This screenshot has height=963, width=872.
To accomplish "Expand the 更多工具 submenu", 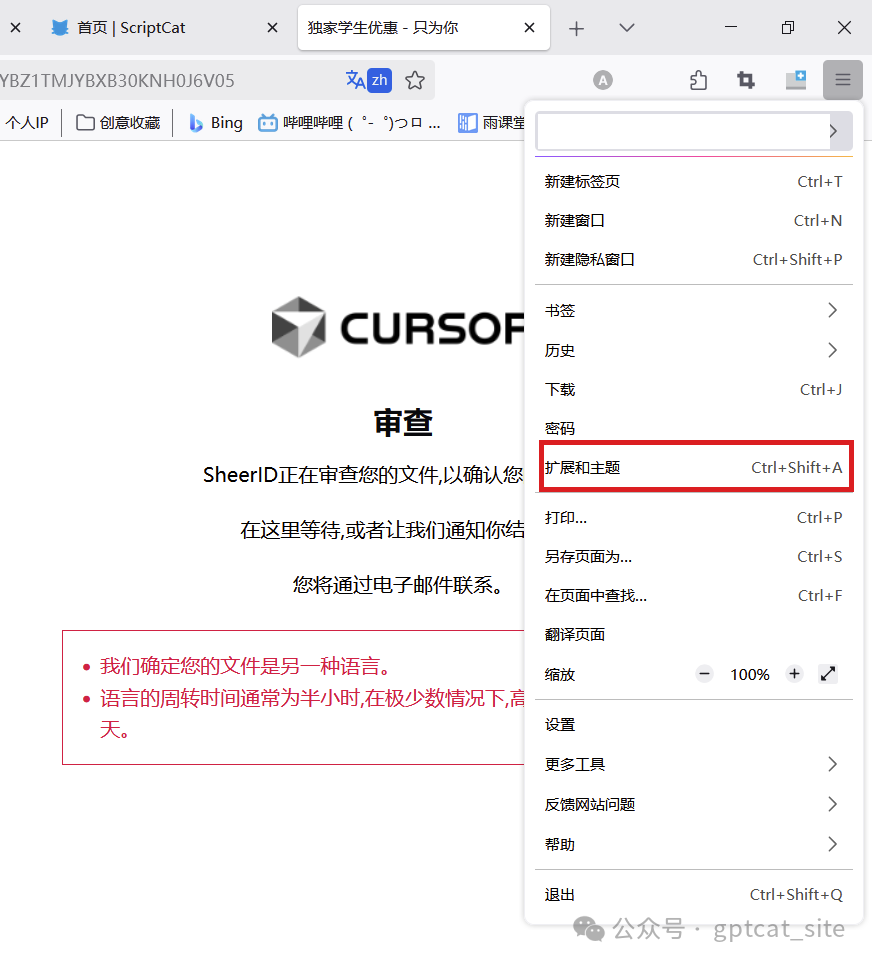I will coord(694,765).
